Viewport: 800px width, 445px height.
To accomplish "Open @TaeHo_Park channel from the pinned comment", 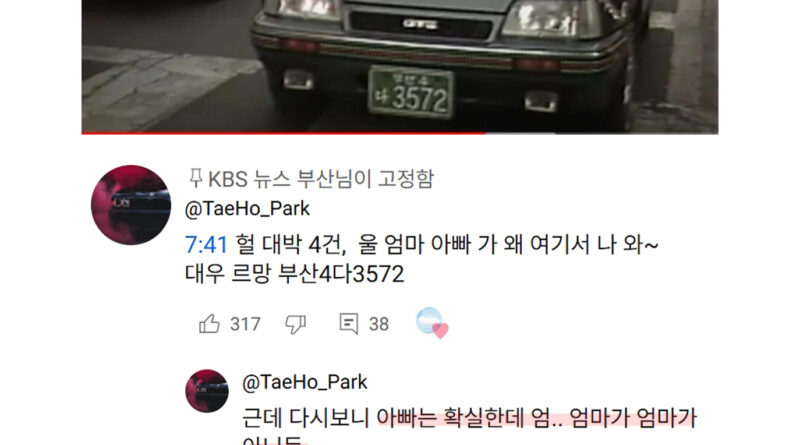I will 247,209.
